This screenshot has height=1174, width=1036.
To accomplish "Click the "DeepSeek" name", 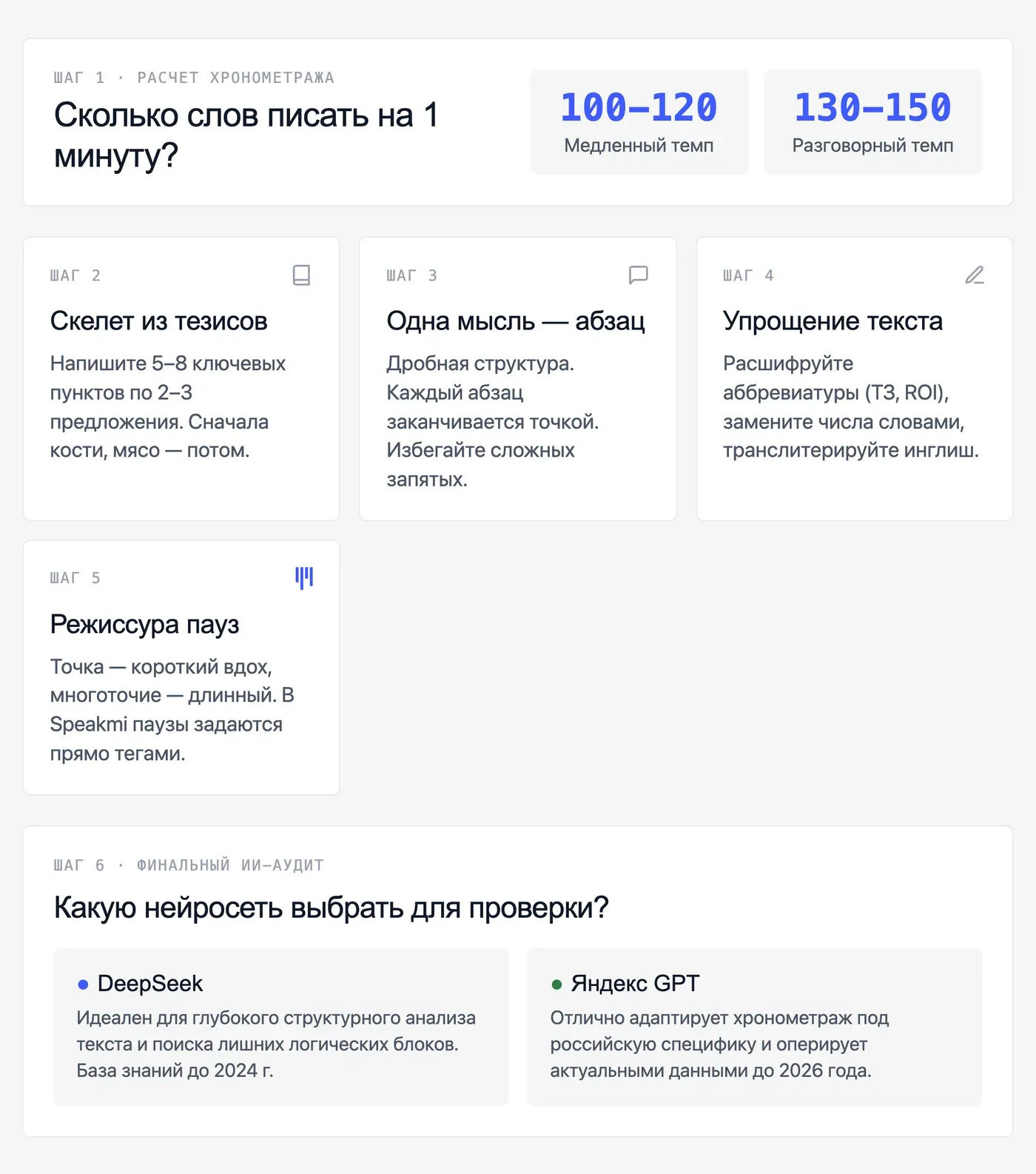I will pos(150,984).
